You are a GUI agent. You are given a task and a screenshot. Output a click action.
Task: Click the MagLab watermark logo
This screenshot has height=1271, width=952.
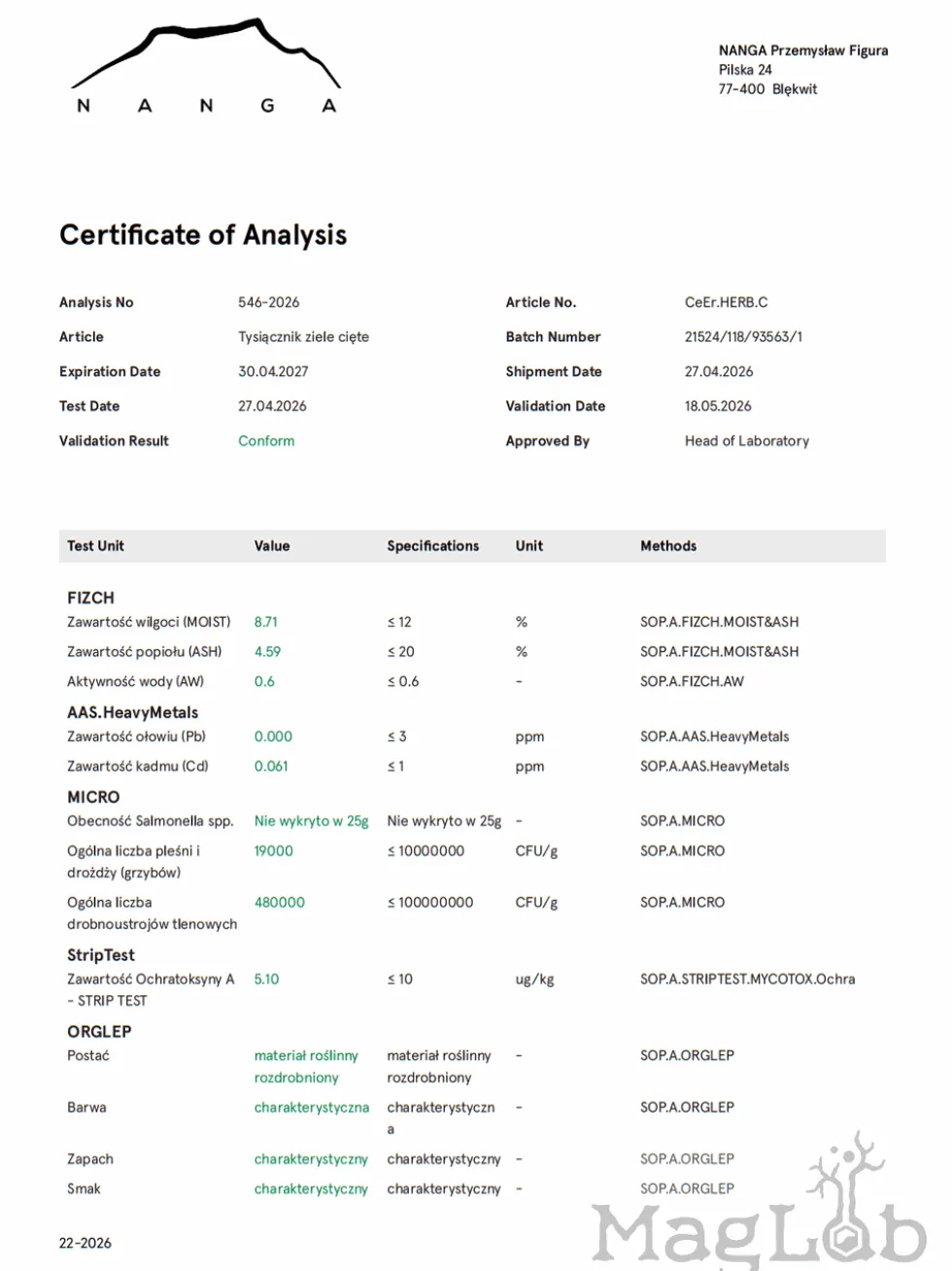760,1204
